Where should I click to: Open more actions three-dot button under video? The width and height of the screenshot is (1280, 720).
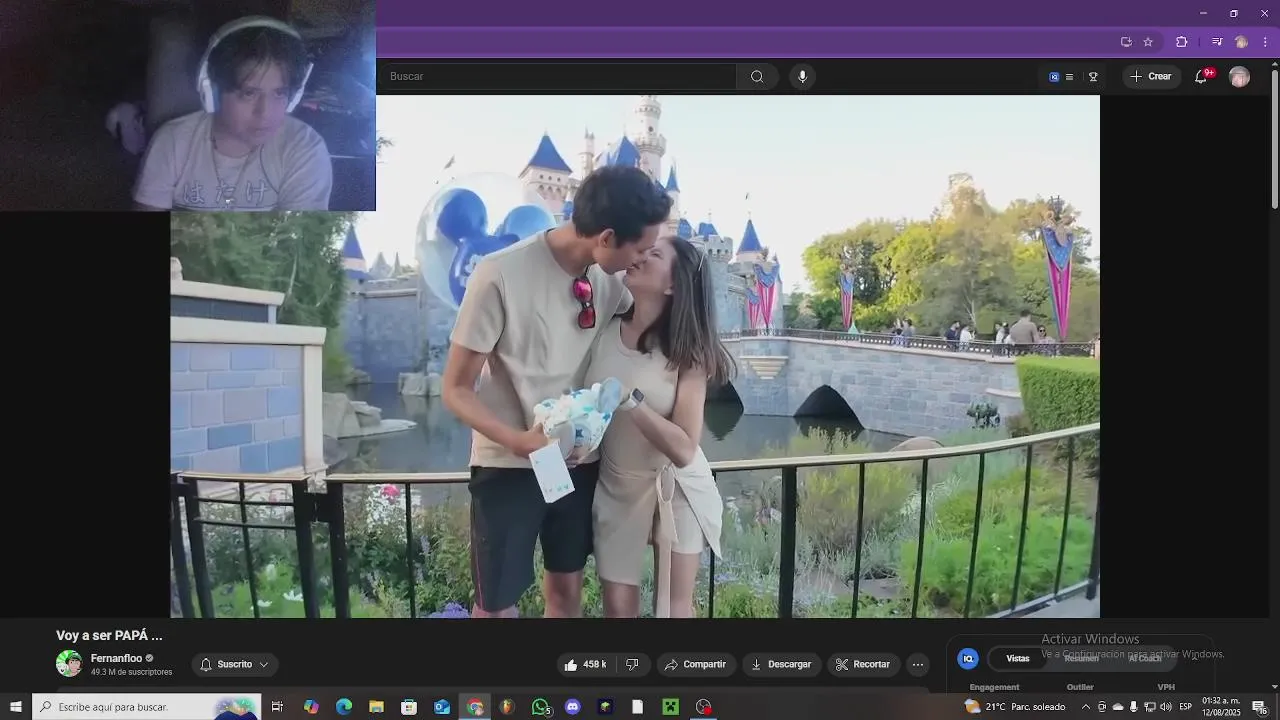[x=918, y=664]
